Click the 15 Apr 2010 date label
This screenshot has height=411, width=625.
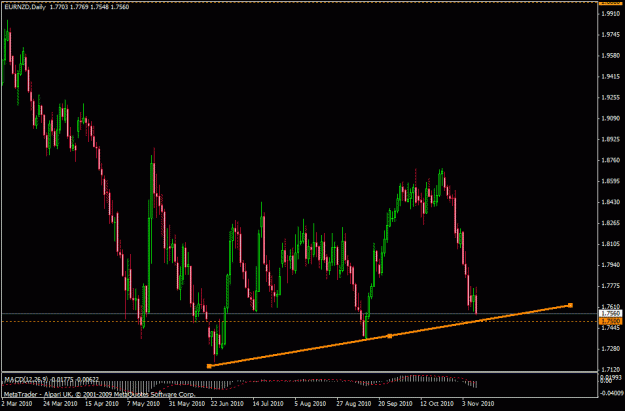tap(101, 403)
